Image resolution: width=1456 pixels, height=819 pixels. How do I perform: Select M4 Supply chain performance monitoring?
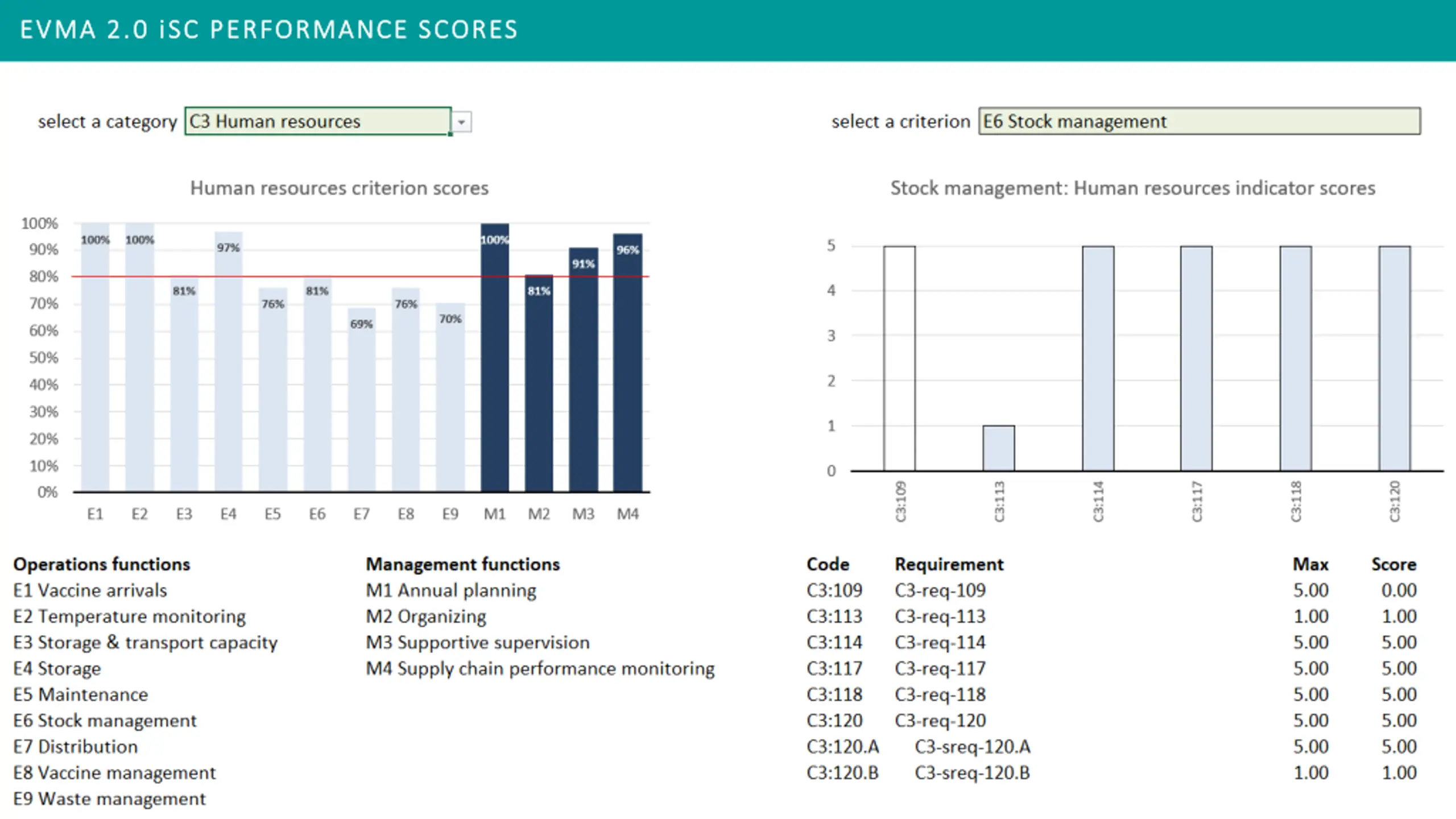pyautogui.click(x=540, y=669)
